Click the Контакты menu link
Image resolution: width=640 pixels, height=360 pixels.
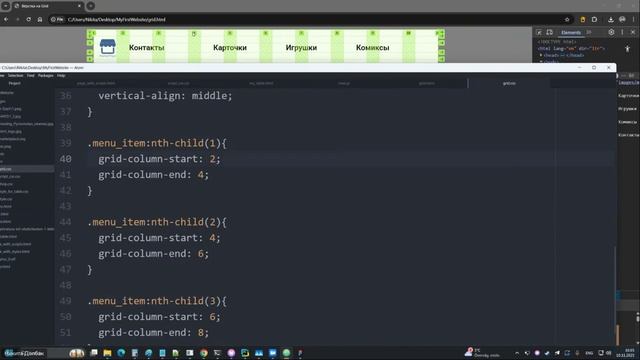coord(147,48)
